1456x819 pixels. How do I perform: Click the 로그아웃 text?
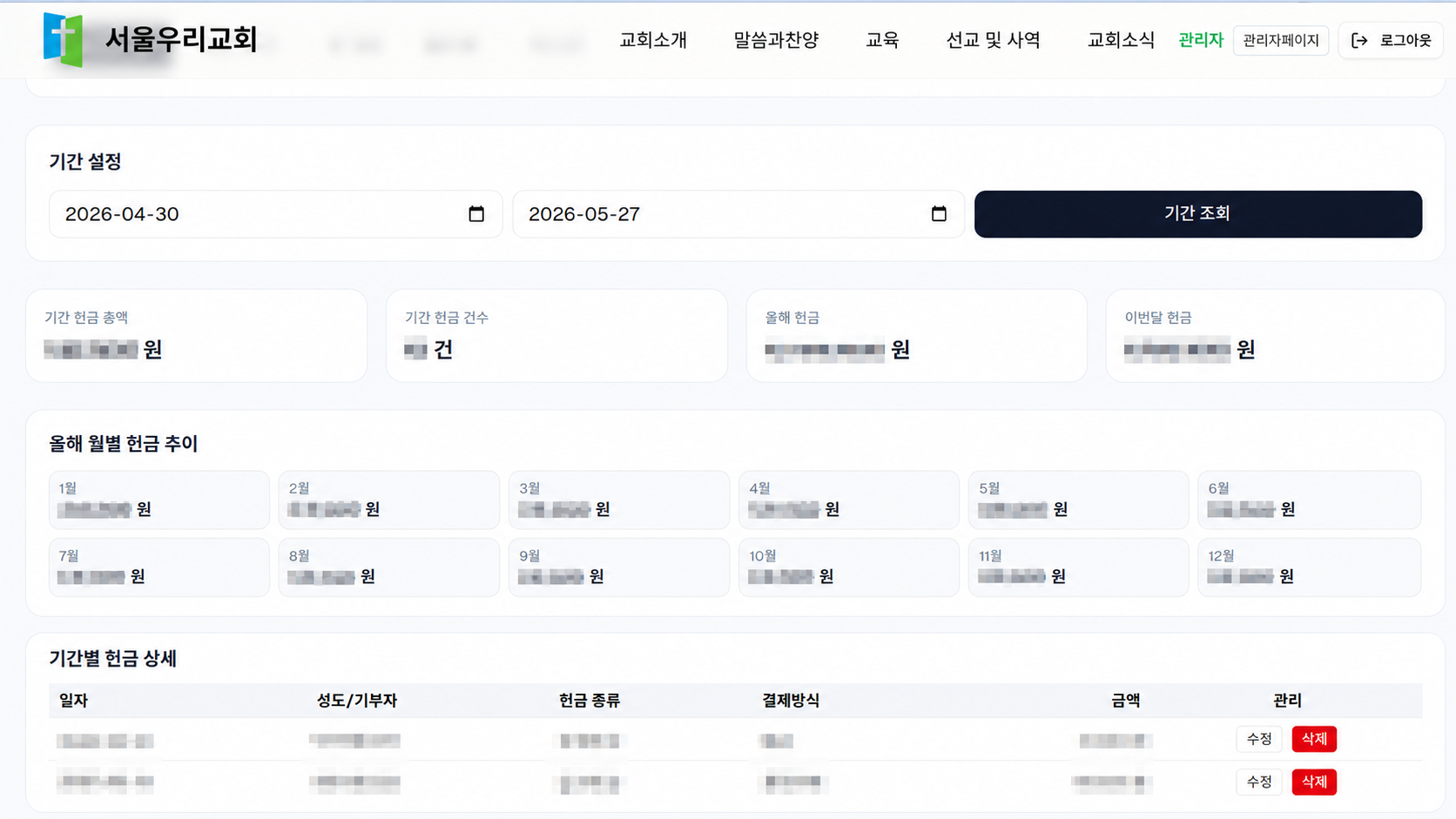pyautogui.click(x=1405, y=40)
